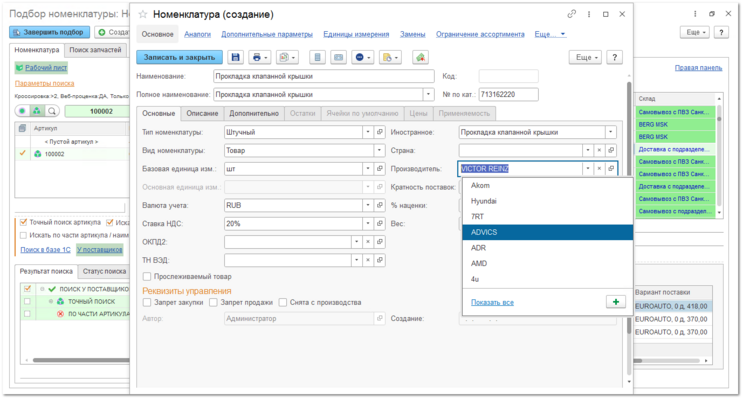743x399 pixels.
Task: Click the barcode card toolbar icon
Action: [x=338, y=57]
